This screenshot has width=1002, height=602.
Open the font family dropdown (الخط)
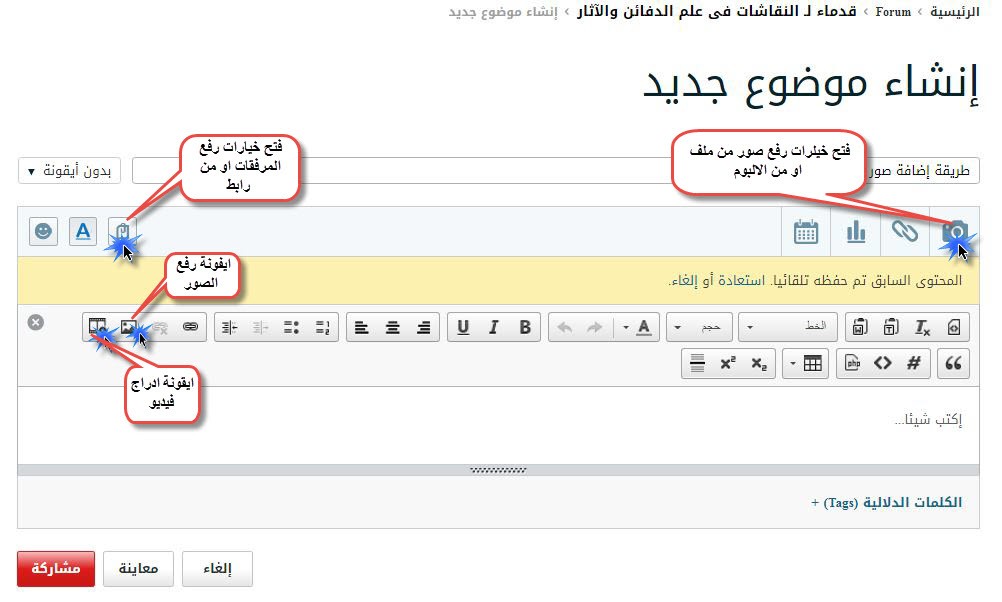tap(790, 327)
